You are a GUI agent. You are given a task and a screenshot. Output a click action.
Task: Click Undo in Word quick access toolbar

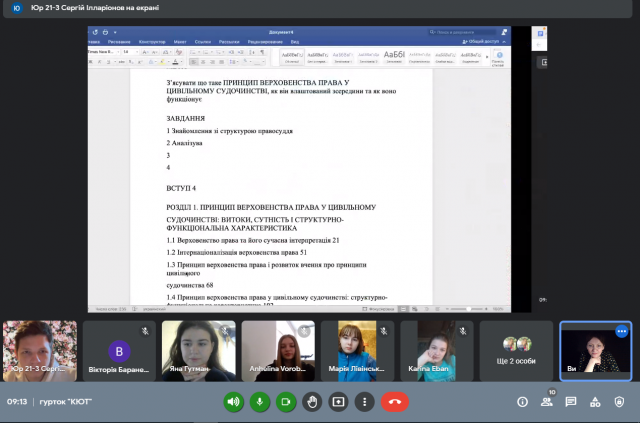tap(95, 32)
